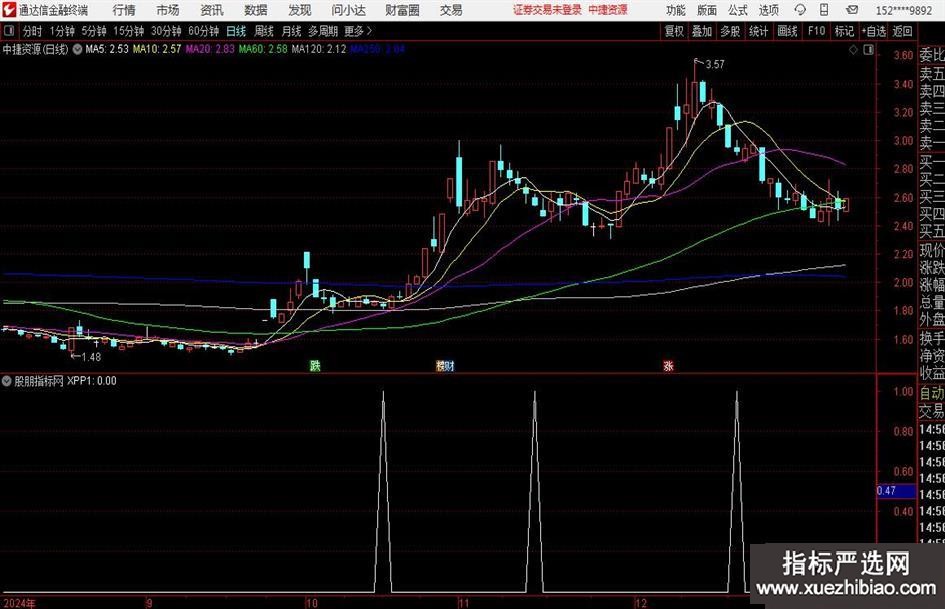Open the mail envelope icon

click(852, 10)
